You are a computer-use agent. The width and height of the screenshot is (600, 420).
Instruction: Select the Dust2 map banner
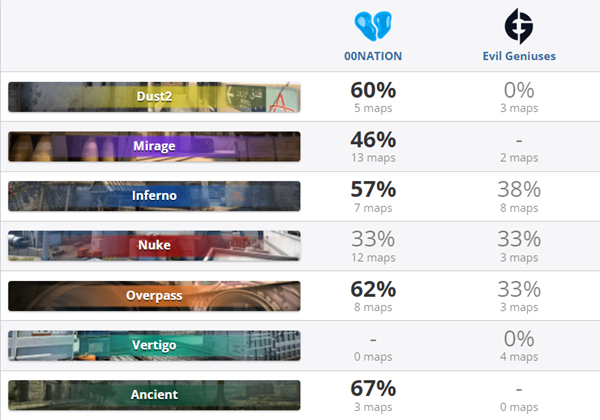(x=154, y=97)
